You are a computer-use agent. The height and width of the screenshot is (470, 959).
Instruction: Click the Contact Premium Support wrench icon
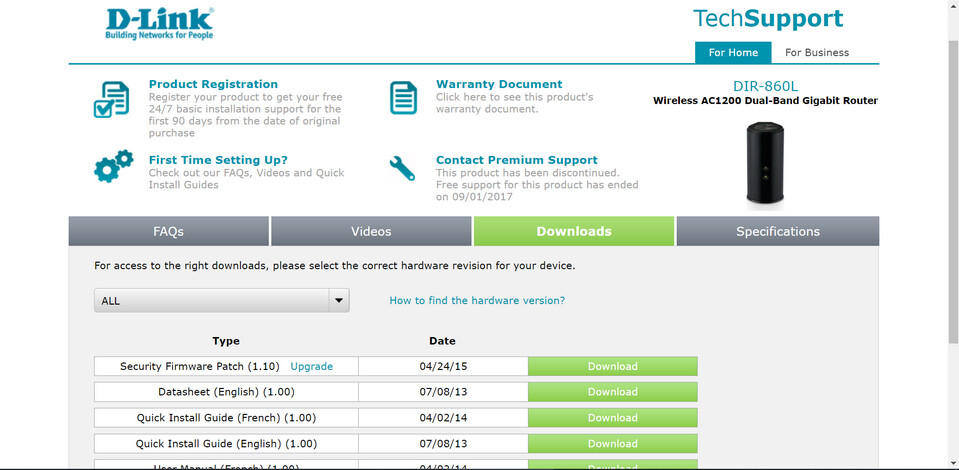click(402, 168)
